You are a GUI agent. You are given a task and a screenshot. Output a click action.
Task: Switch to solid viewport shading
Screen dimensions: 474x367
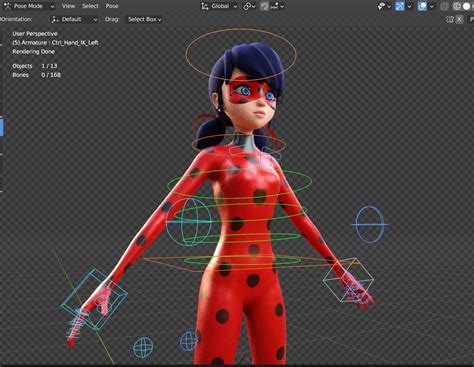[x=466, y=6]
